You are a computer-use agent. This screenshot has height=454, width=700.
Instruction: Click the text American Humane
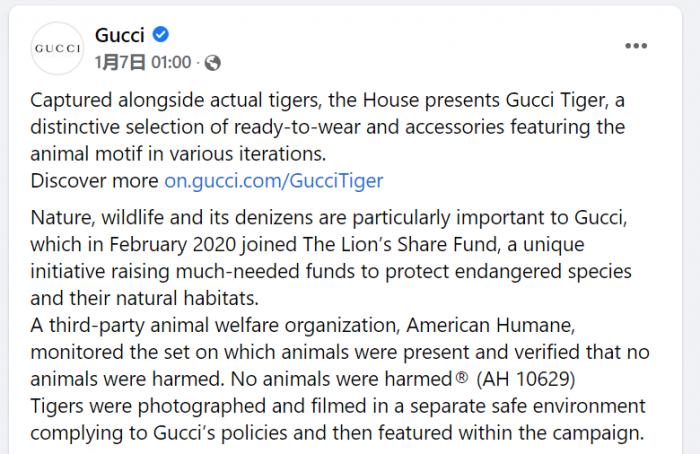click(490, 325)
